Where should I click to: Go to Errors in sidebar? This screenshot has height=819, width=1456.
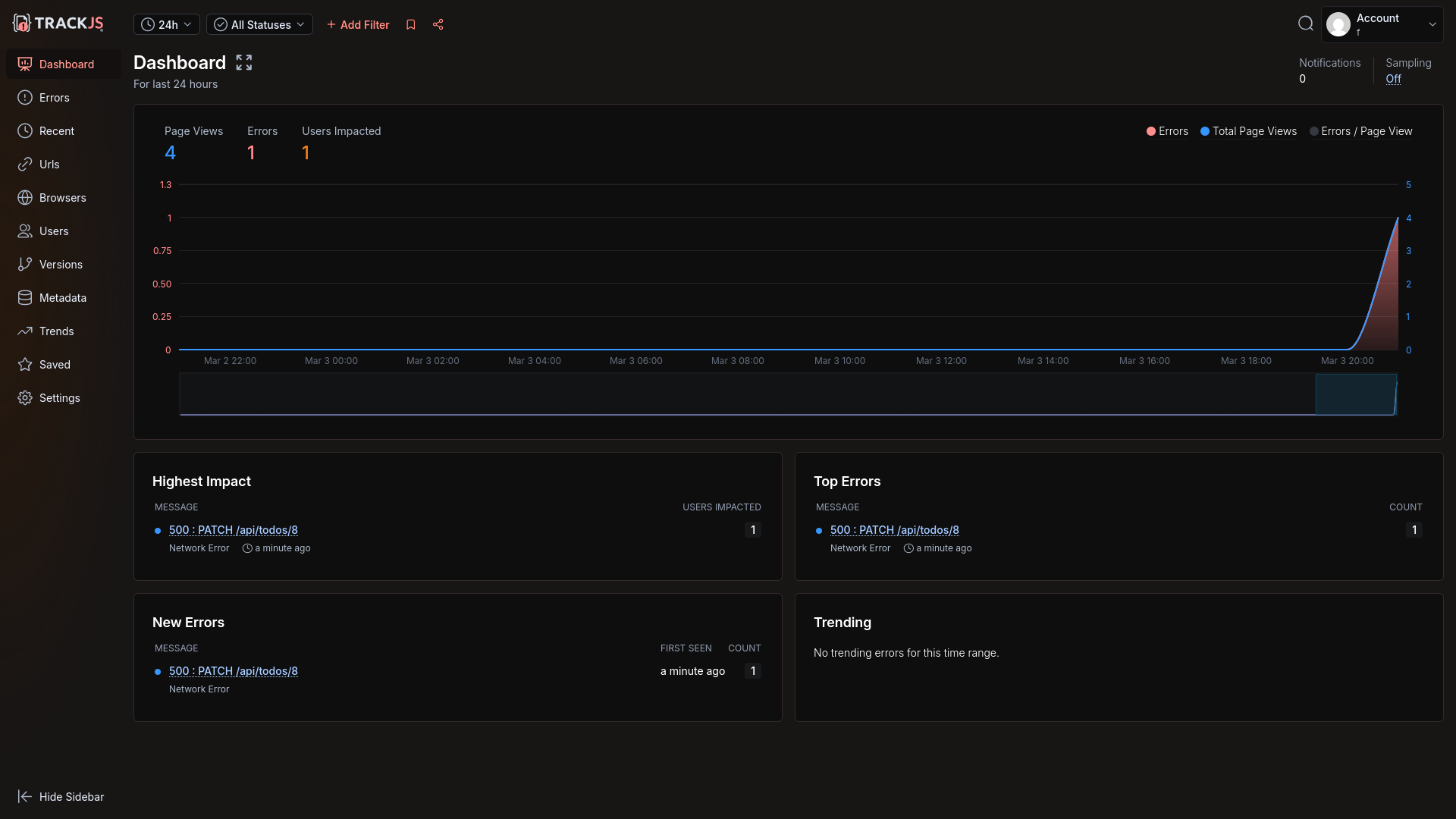[x=54, y=98]
